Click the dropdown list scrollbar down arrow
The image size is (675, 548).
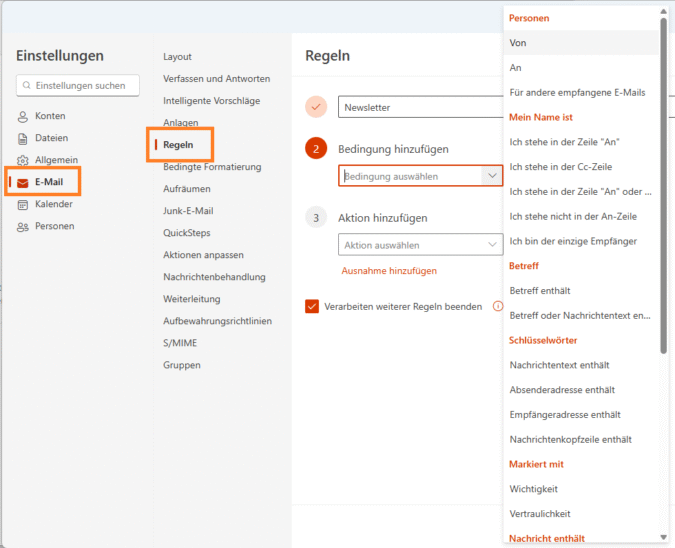pyautogui.click(x=663, y=537)
